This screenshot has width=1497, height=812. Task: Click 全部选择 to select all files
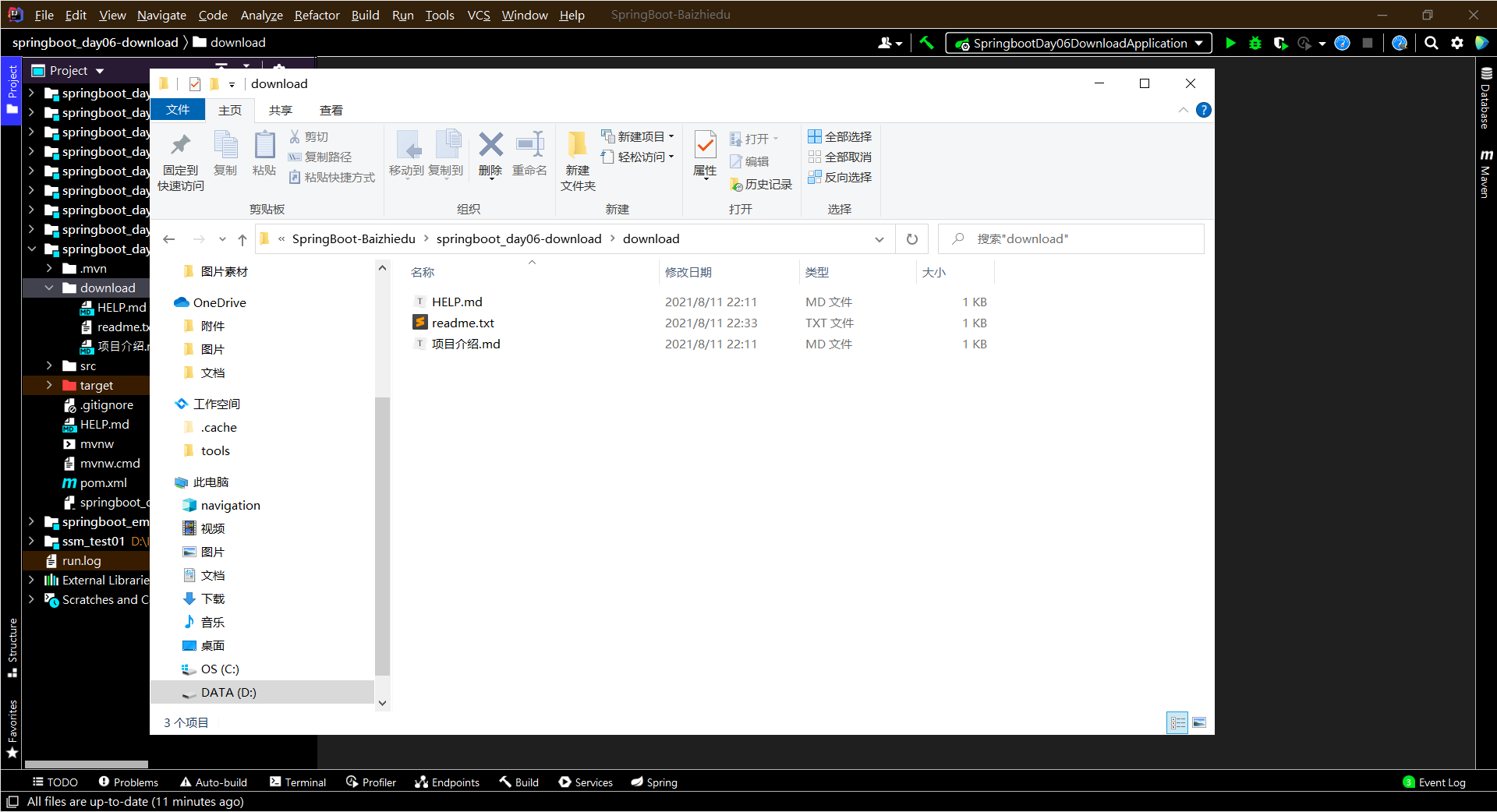(x=840, y=136)
